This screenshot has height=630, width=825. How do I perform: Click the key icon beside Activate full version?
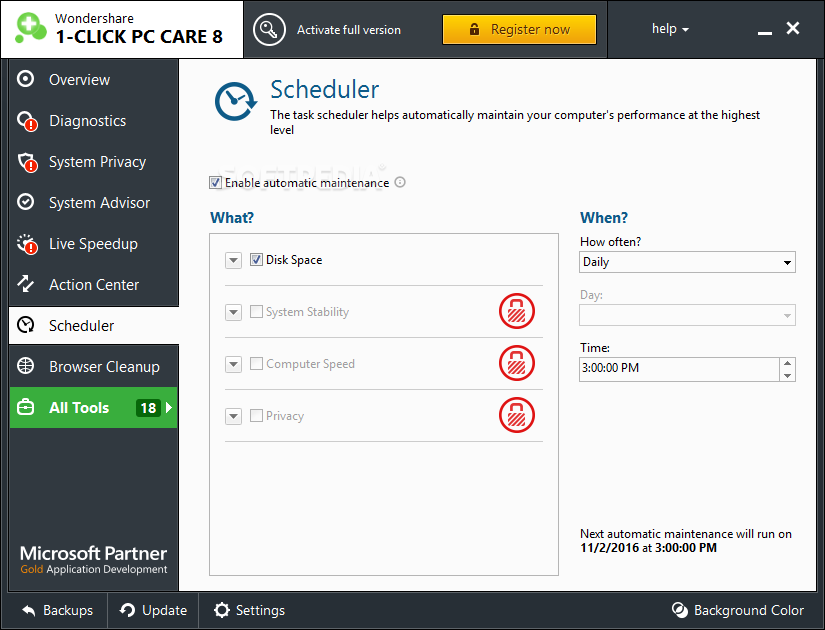pyautogui.click(x=269, y=29)
